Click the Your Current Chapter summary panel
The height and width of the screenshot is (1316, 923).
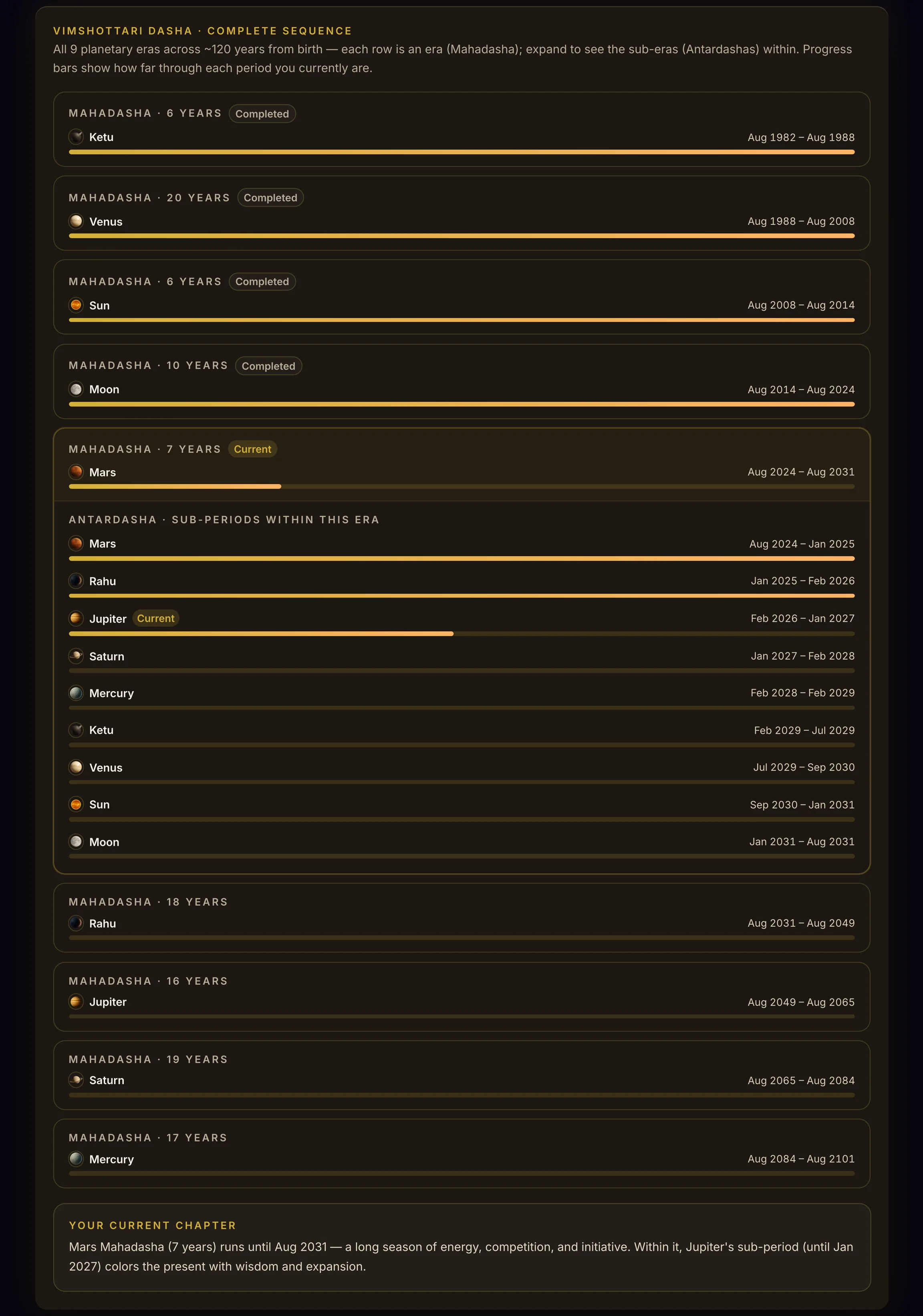461,1247
